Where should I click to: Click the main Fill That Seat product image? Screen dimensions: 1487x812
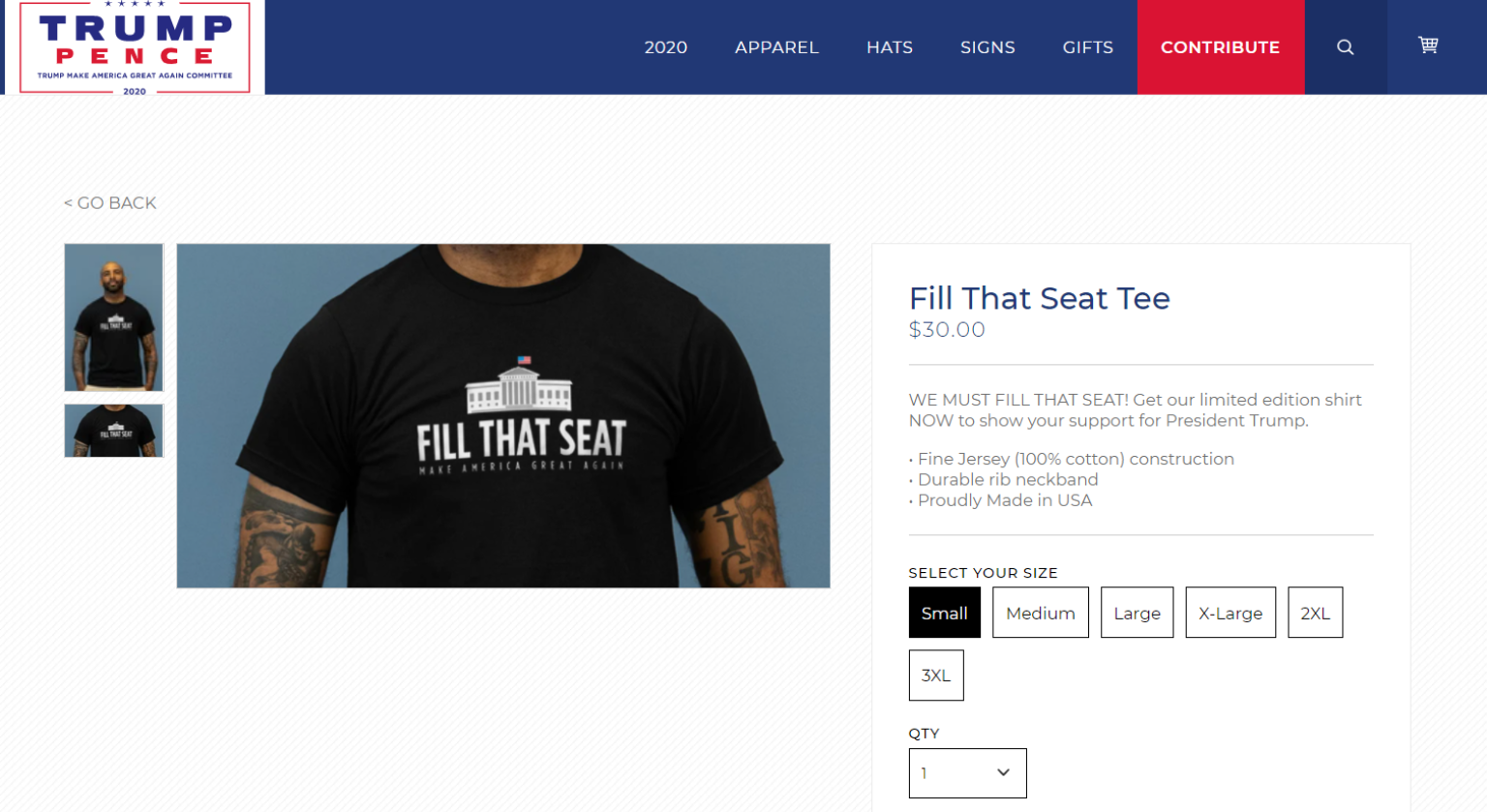tap(503, 416)
